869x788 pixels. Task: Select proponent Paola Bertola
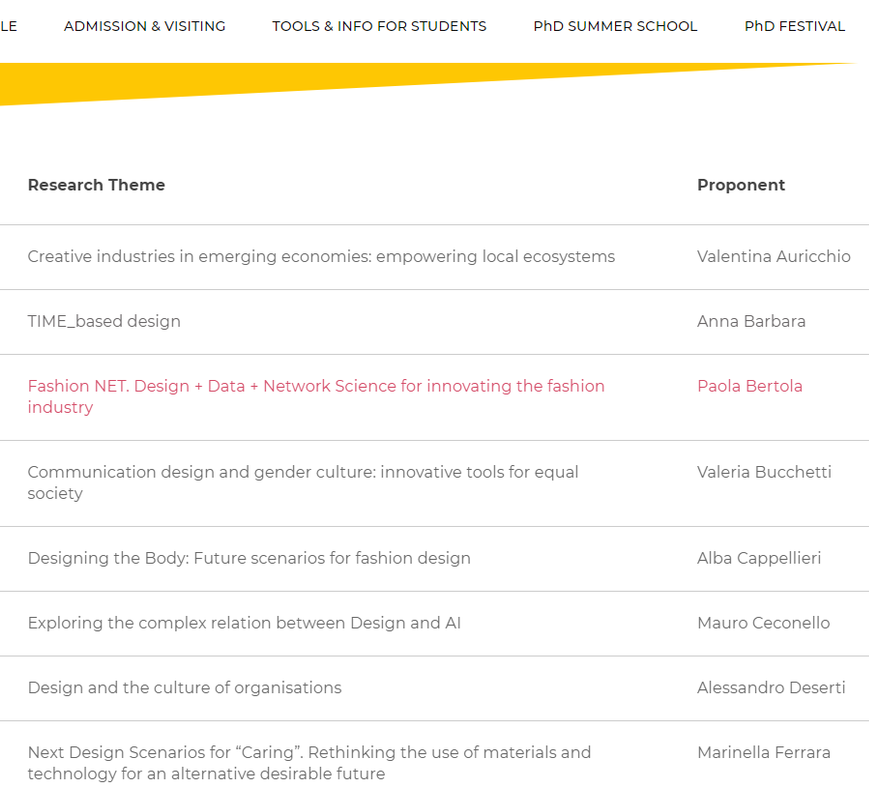tap(749, 386)
